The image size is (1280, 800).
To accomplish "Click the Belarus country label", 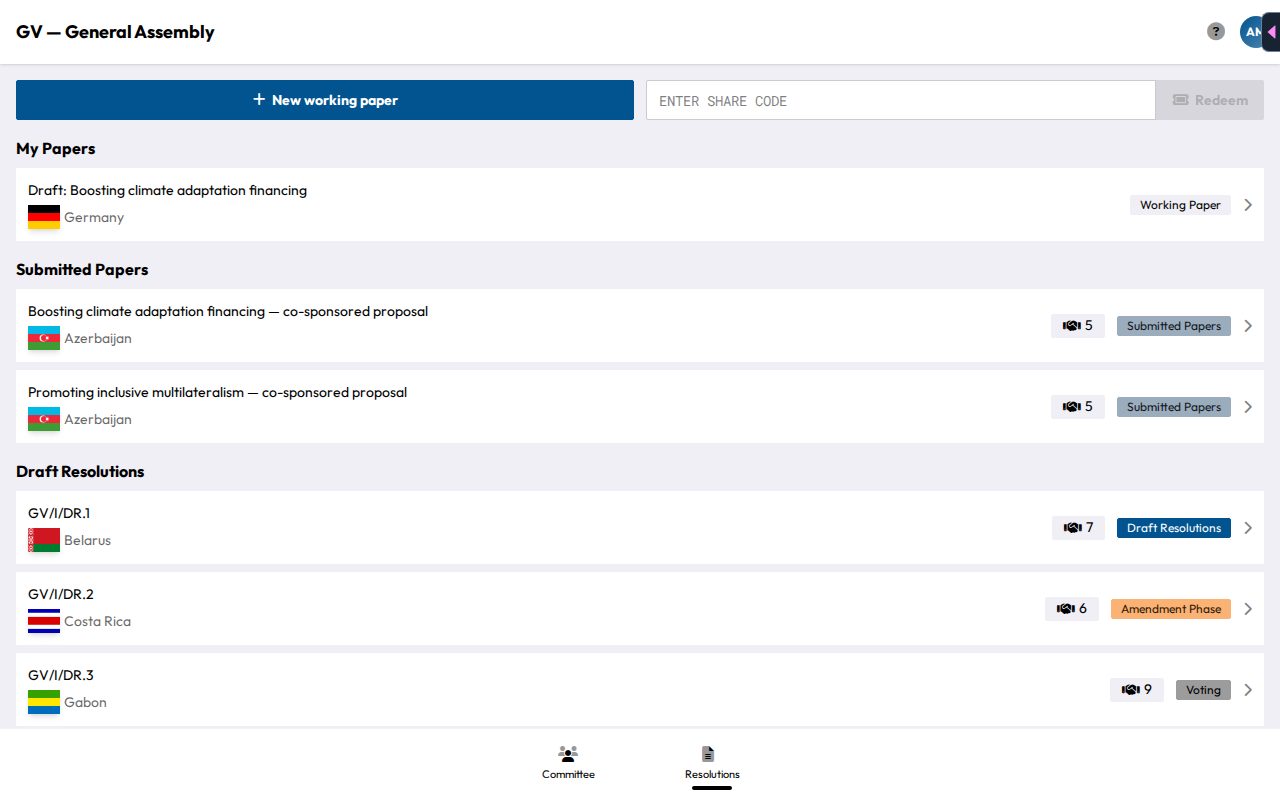I will point(87,540).
